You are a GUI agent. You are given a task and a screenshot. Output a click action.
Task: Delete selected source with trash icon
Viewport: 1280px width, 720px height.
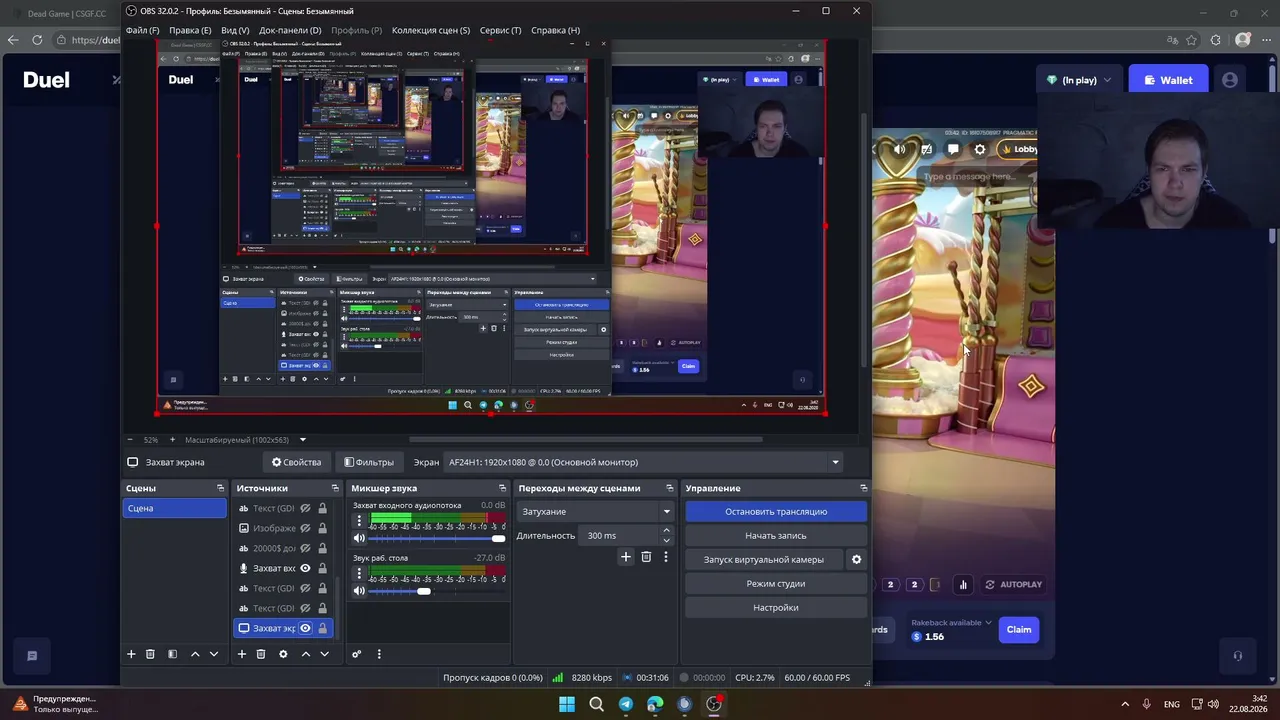coord(261,654)
